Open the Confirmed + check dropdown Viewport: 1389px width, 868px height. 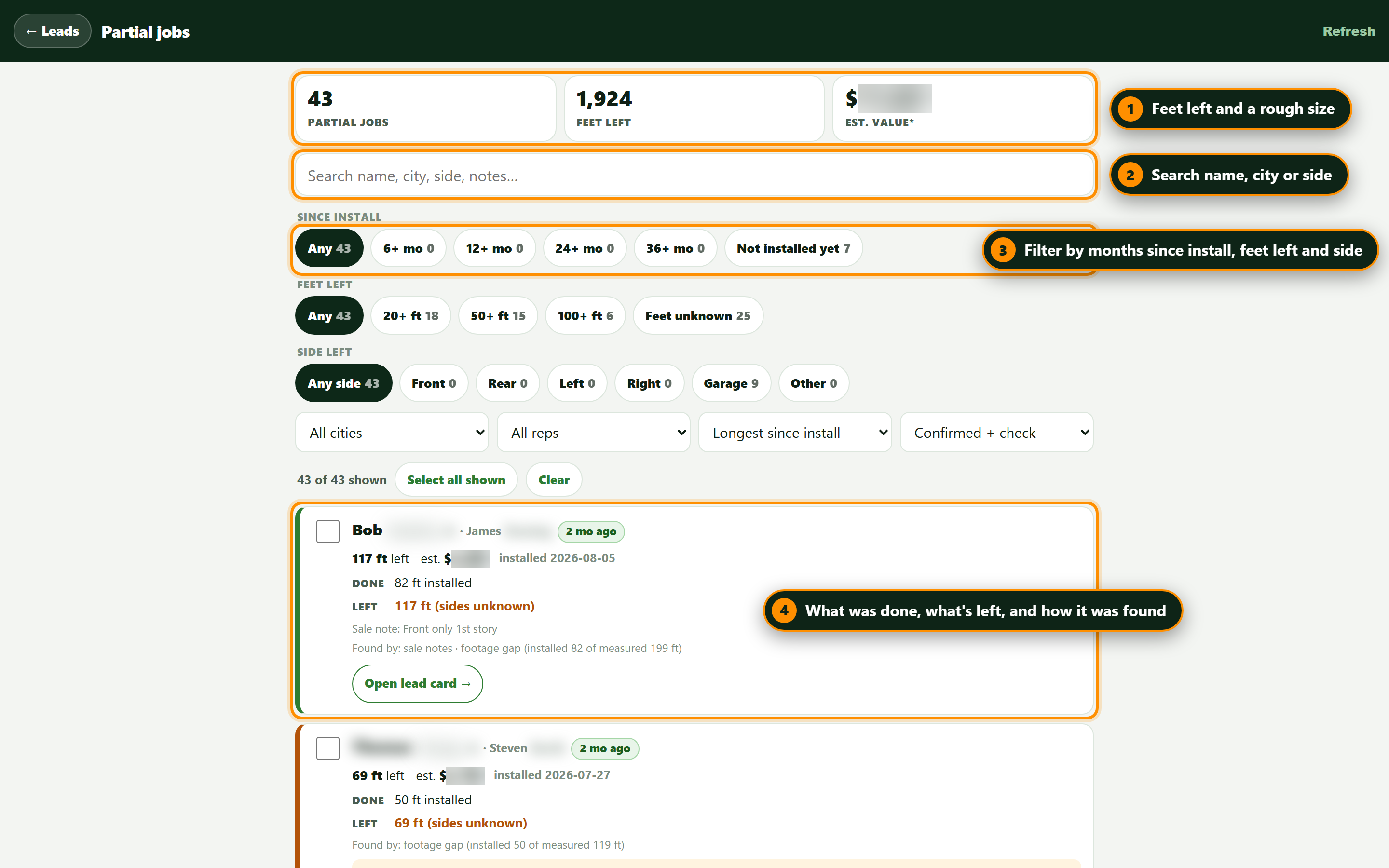[996, 432]
